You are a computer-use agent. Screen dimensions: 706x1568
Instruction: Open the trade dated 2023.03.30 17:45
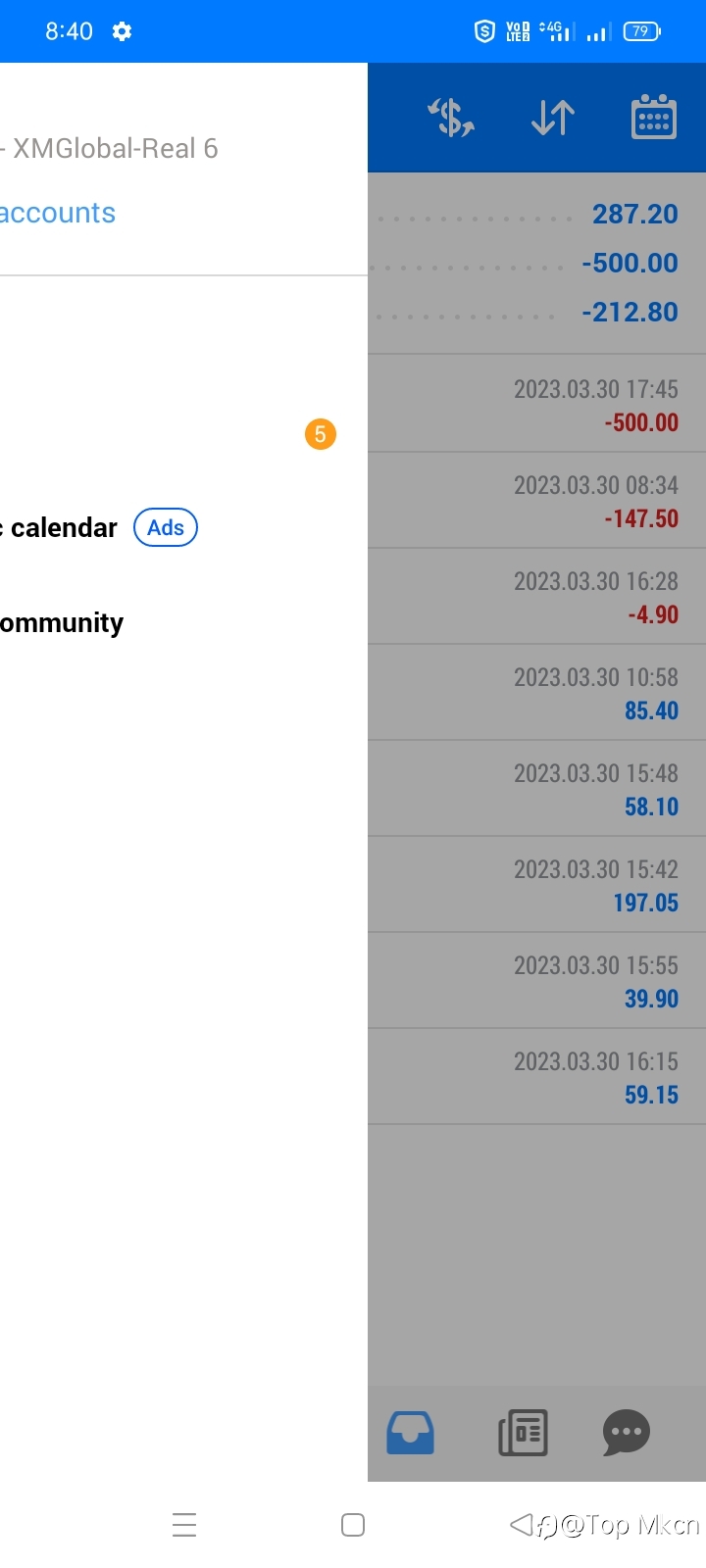(x=537, y=404)
